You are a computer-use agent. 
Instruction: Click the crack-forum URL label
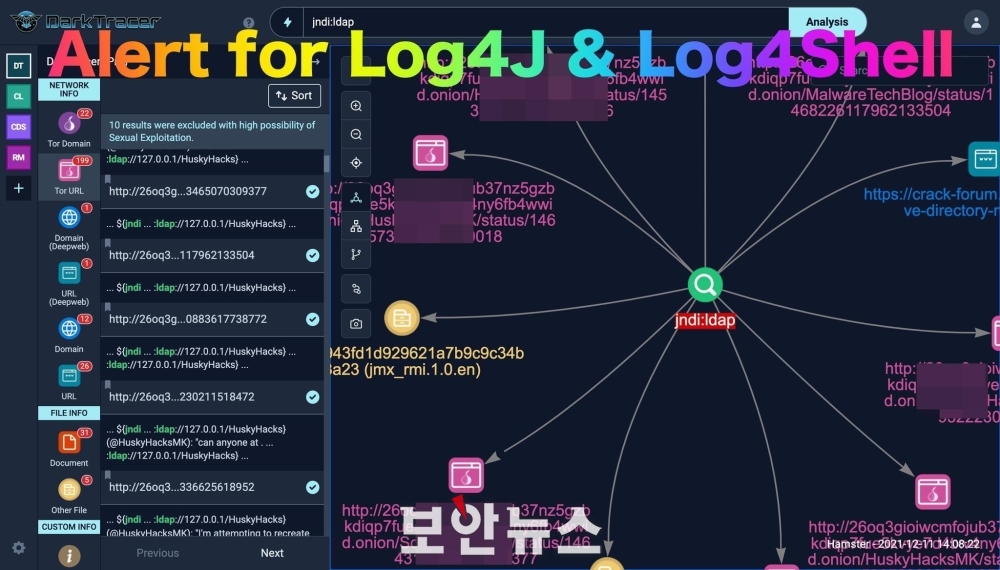[932, 202]
